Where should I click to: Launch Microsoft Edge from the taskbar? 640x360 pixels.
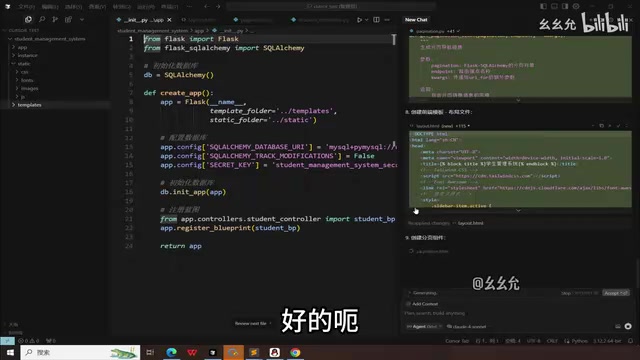pos(171,352)
